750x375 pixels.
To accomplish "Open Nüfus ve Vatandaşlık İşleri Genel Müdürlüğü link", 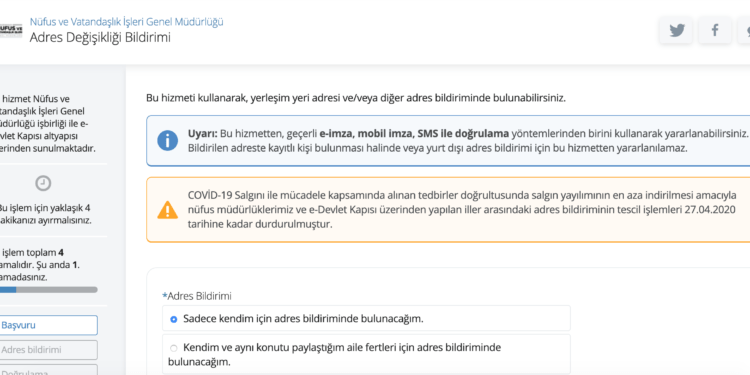I will 126,22.
